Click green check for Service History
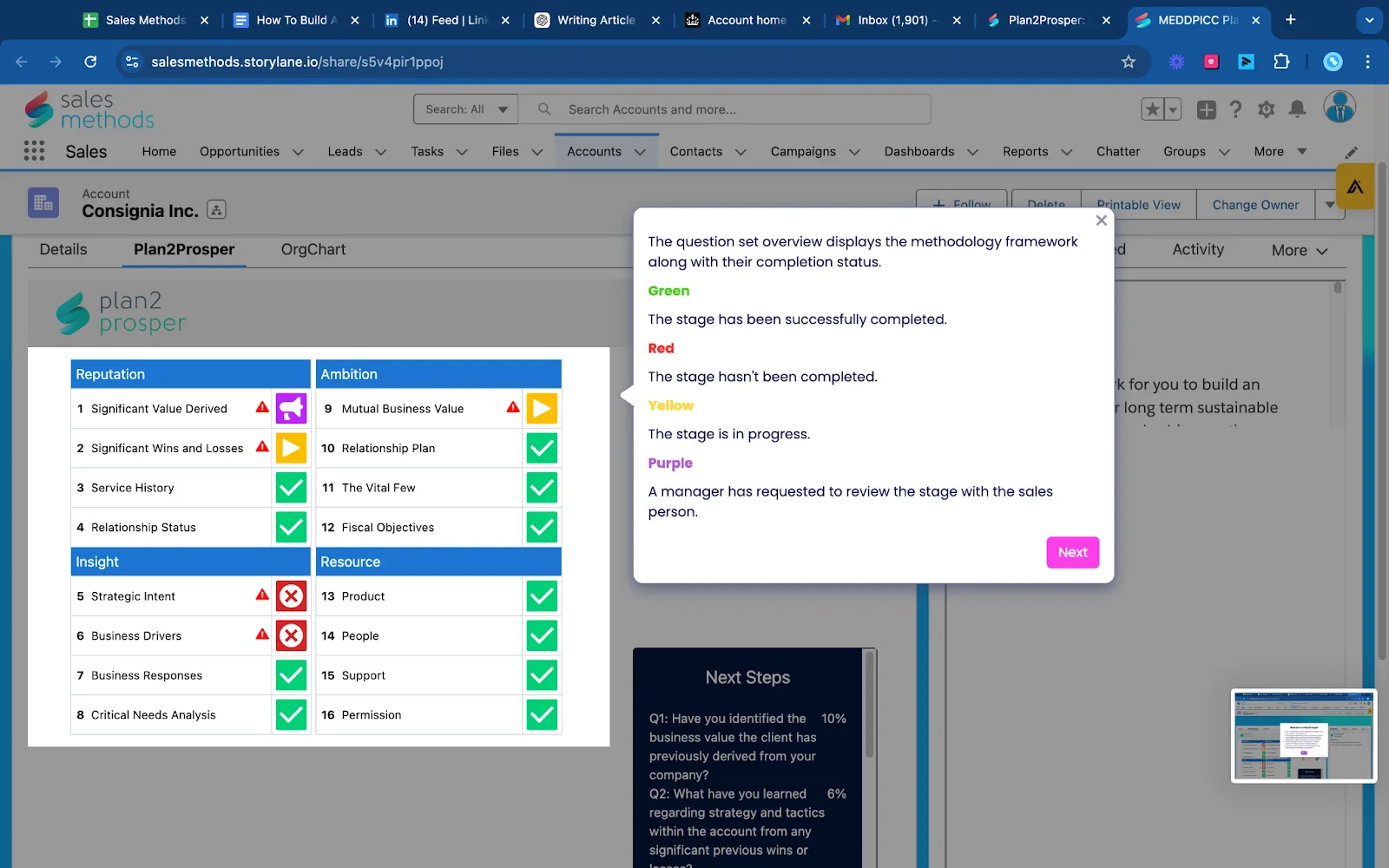The image size is (1389, 868). (292, 488)
